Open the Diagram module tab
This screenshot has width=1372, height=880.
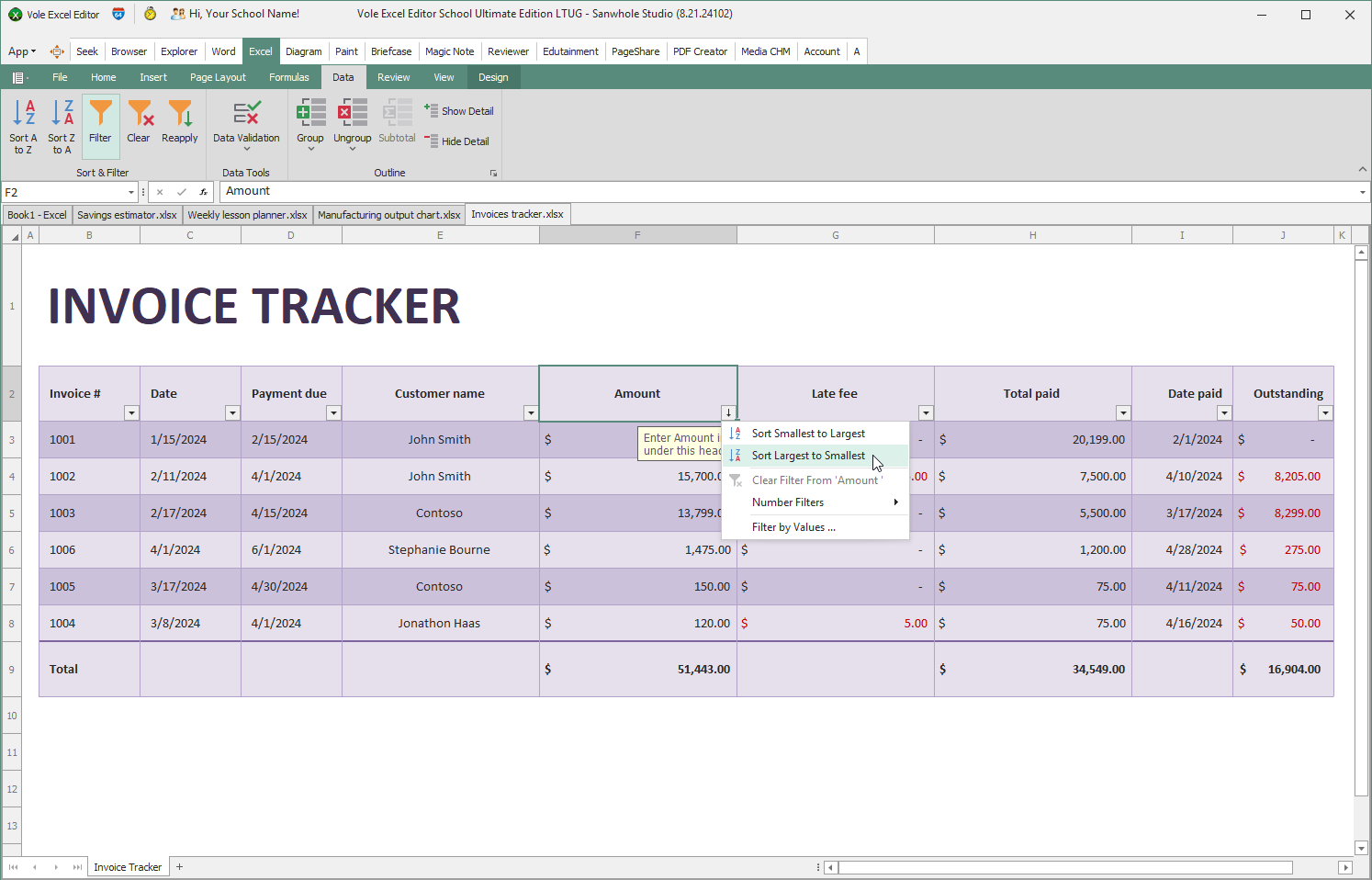coord(303,51)
